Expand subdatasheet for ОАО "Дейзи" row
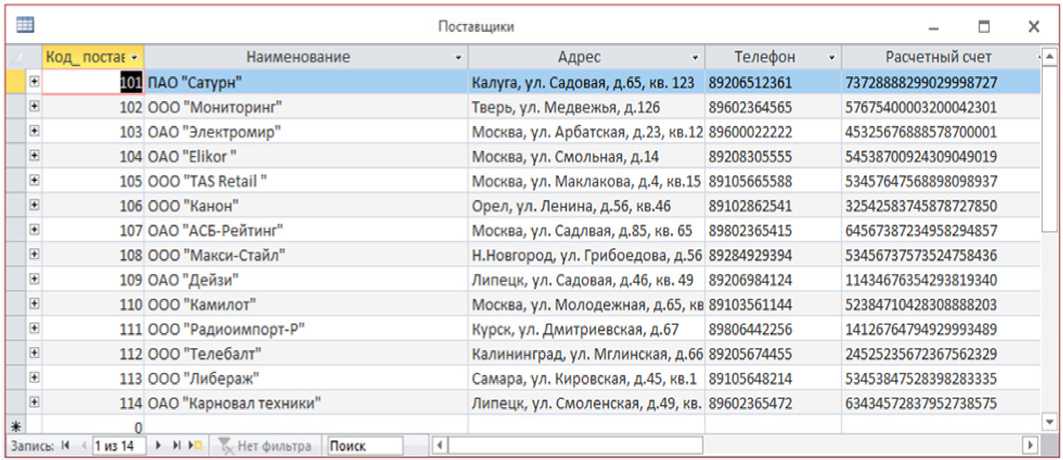The width and height of the screenshot is (1063, 460). coord(35,279)
